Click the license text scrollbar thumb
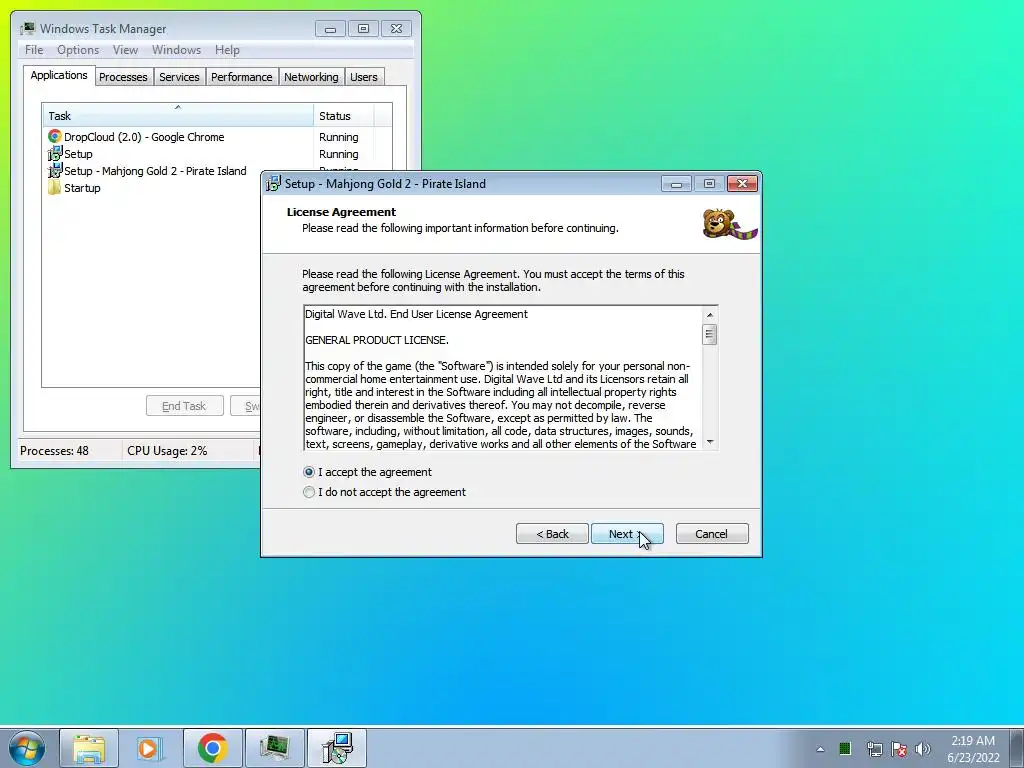The width and height of the screenshot is (1024, 768). click(x=709, y=334)
